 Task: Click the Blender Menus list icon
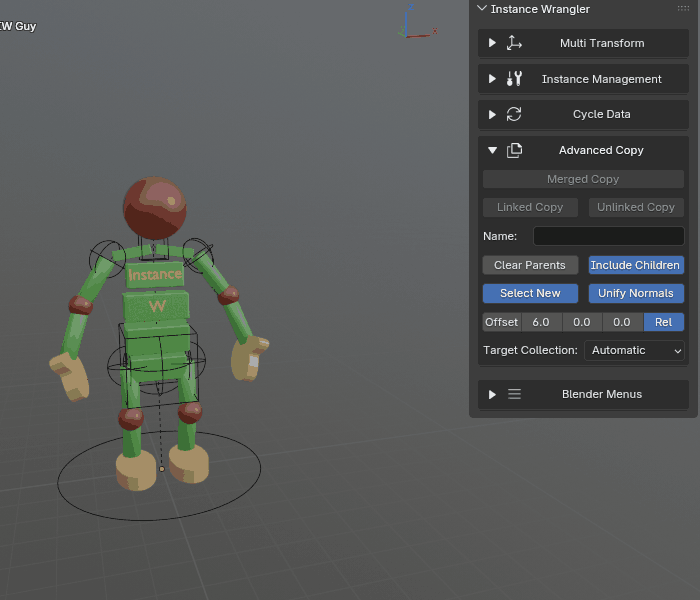click(x=514, y=394)
